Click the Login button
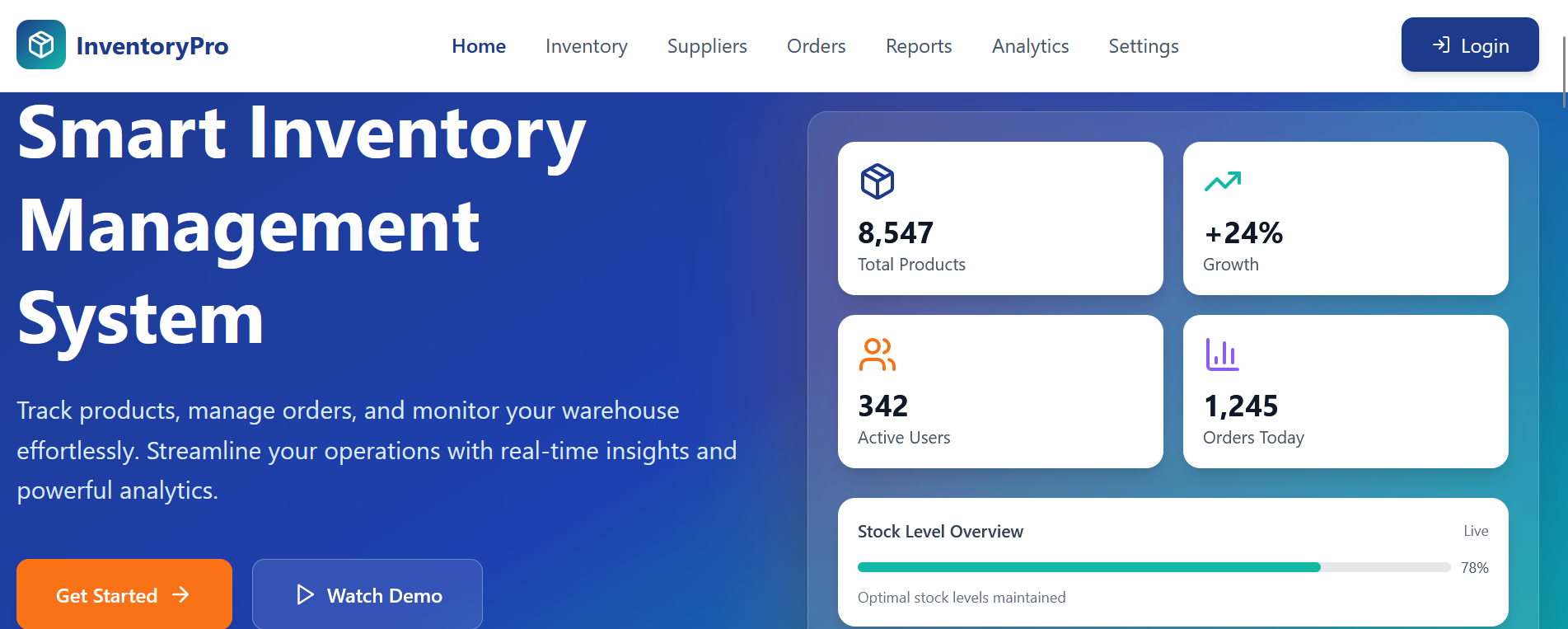Image resolution: width=1568 pixels, height=629 pixels. (x=1470, y=45)
